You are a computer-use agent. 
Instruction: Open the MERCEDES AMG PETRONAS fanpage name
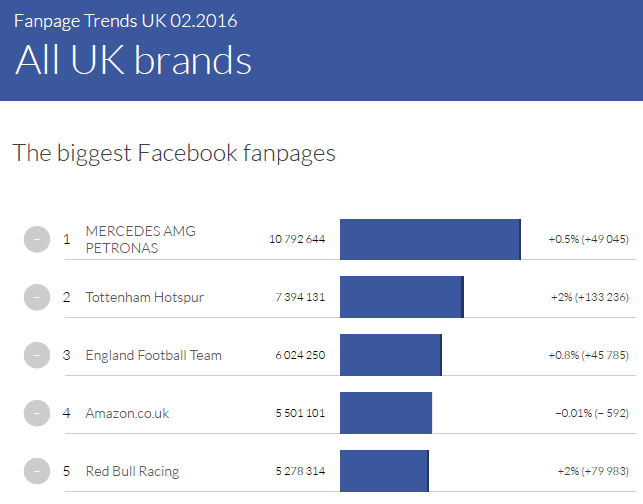click(x=140, y=239)
